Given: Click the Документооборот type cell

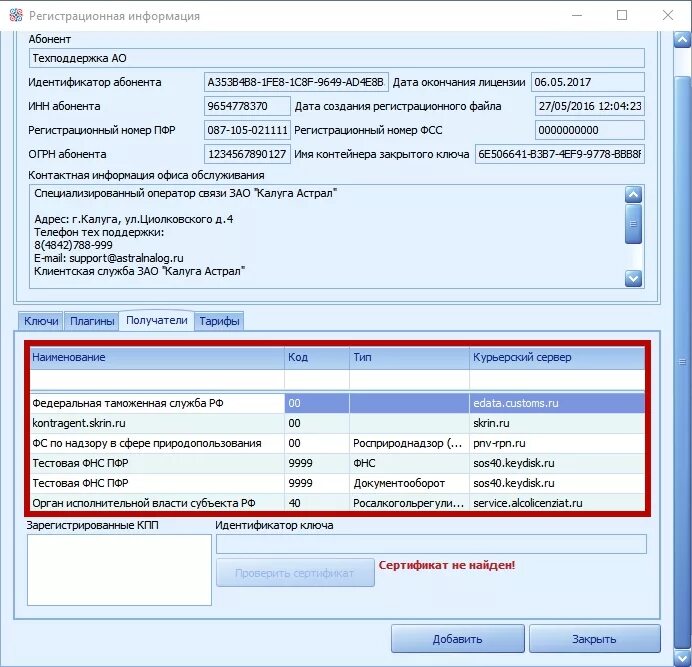Looking at the screenshot, I should (410, 483).
